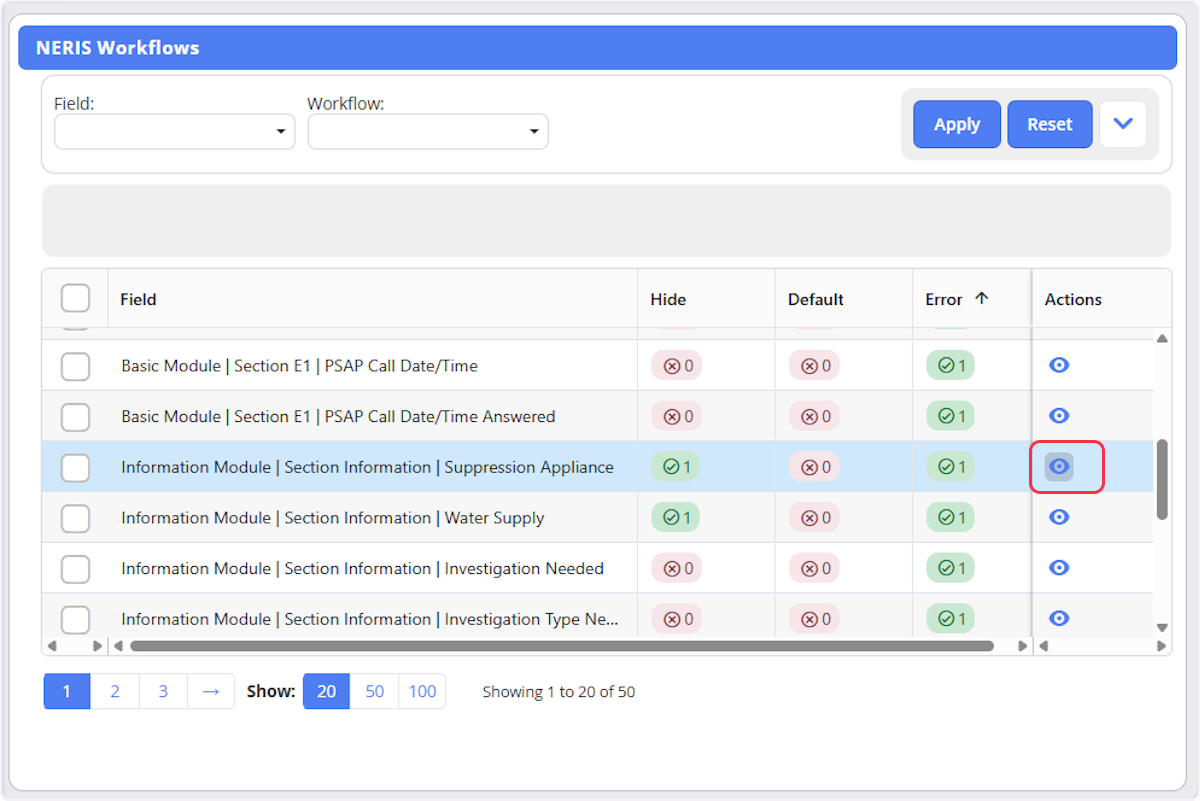Click Error status badge for Investigation Needed
The width and height of the screenshot is (1200, 801).
click(x=951, y=568)
